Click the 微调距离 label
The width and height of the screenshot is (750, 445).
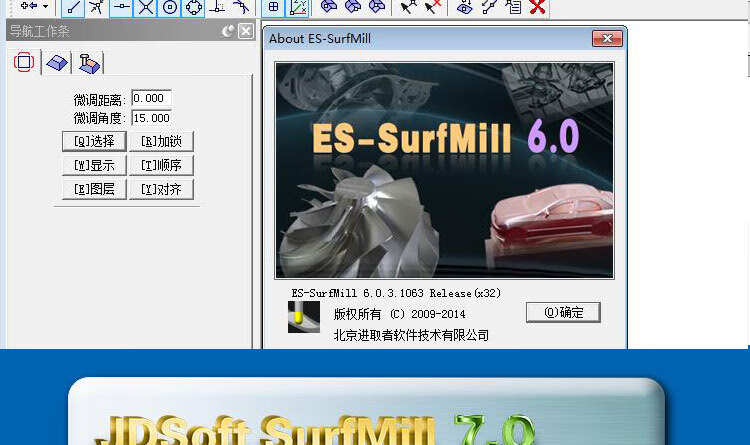(99, 100)
